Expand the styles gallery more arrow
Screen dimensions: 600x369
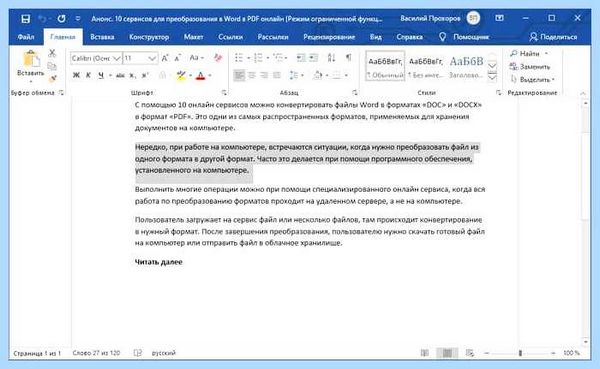[492, 77]
